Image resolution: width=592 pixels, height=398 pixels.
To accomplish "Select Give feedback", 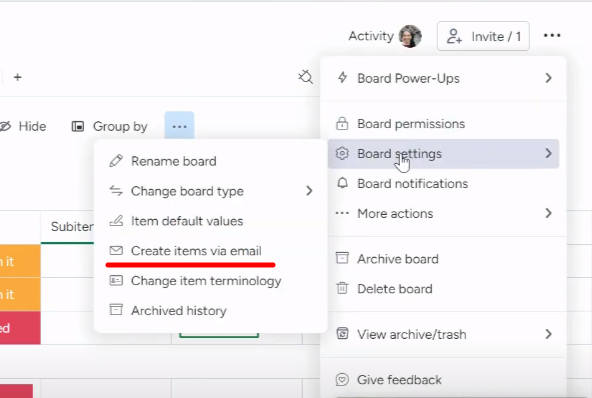I will point(443,379).
